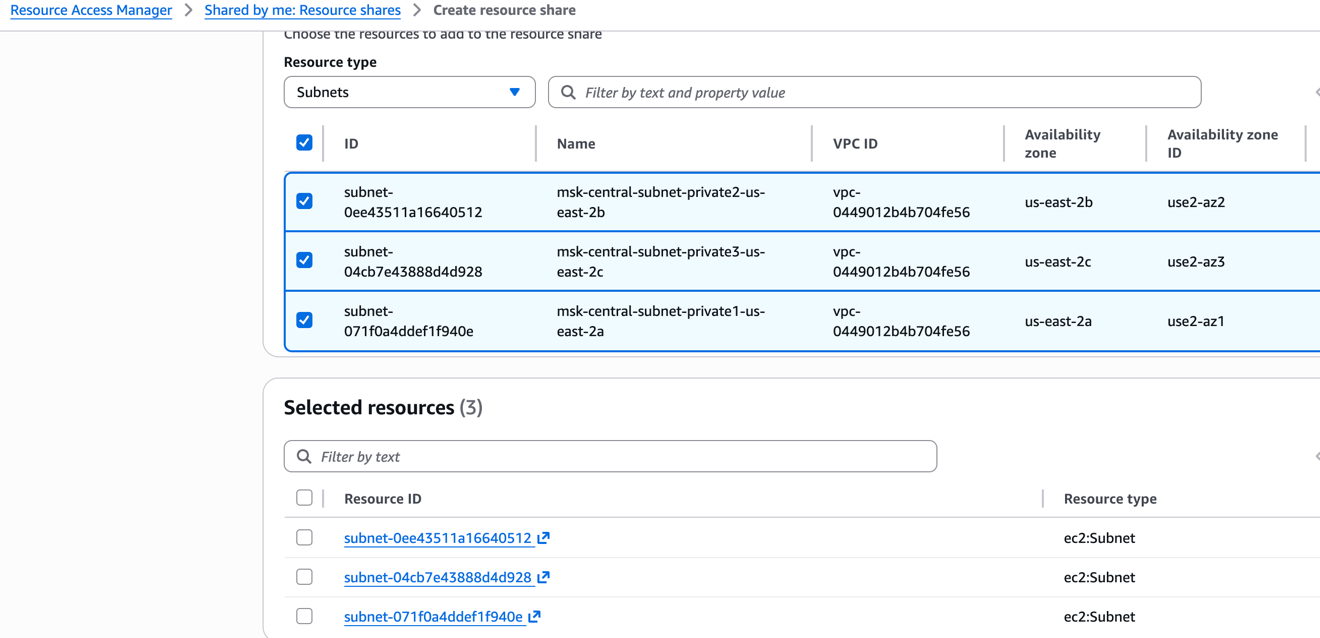This screenshot has width=1320, height=638.
Task: Click the Availability zone ID column header
Action: (x=1222, y=144)
